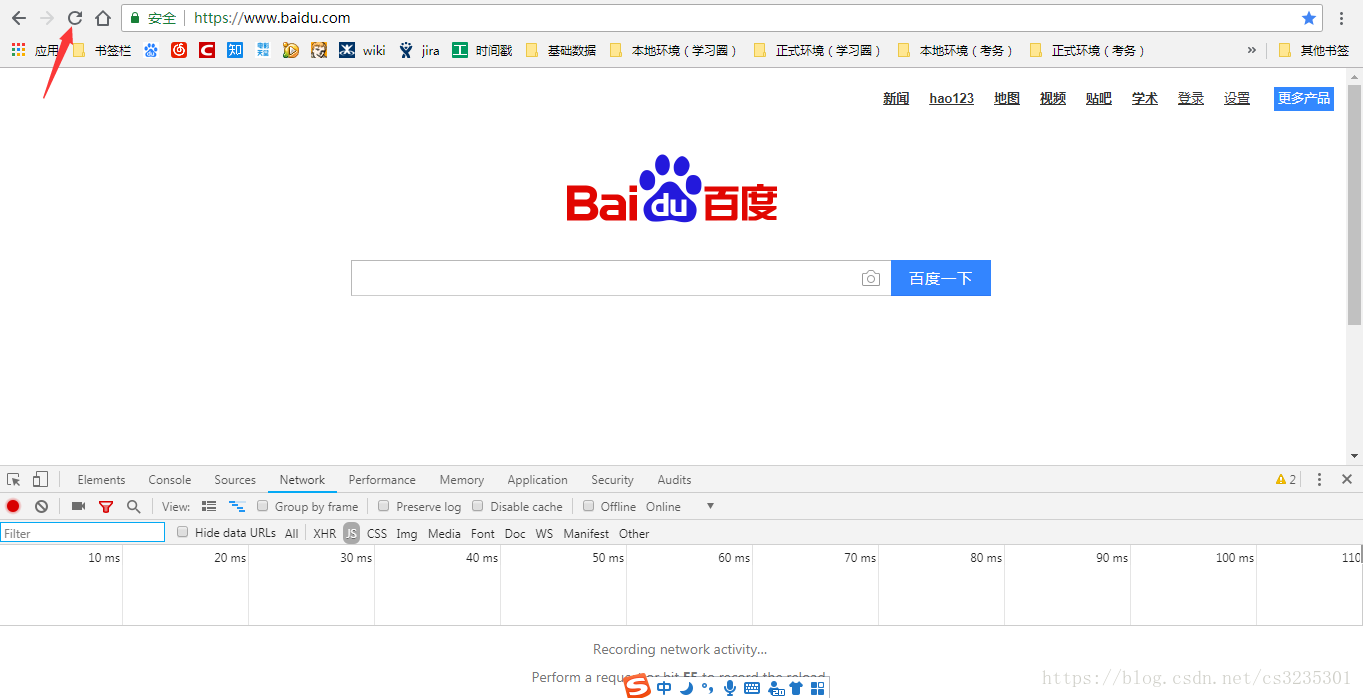Select the CSS request filter
This screenshot has width=1363, height=698.
click(377, 534)
